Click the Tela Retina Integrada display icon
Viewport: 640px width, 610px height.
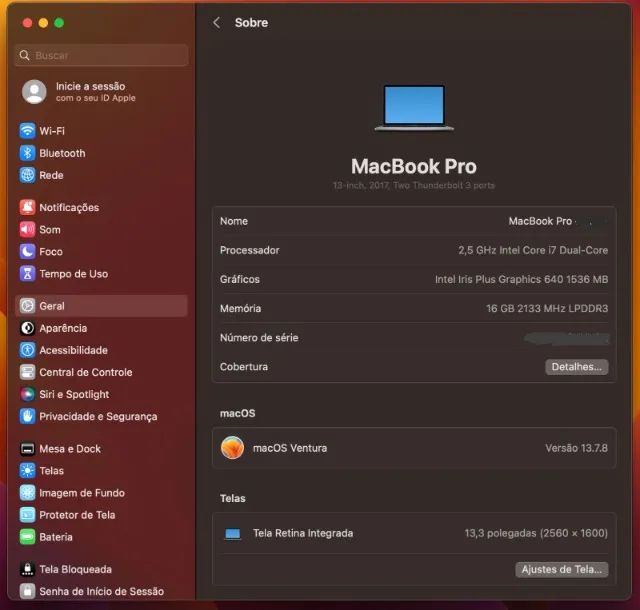point(233,534)
